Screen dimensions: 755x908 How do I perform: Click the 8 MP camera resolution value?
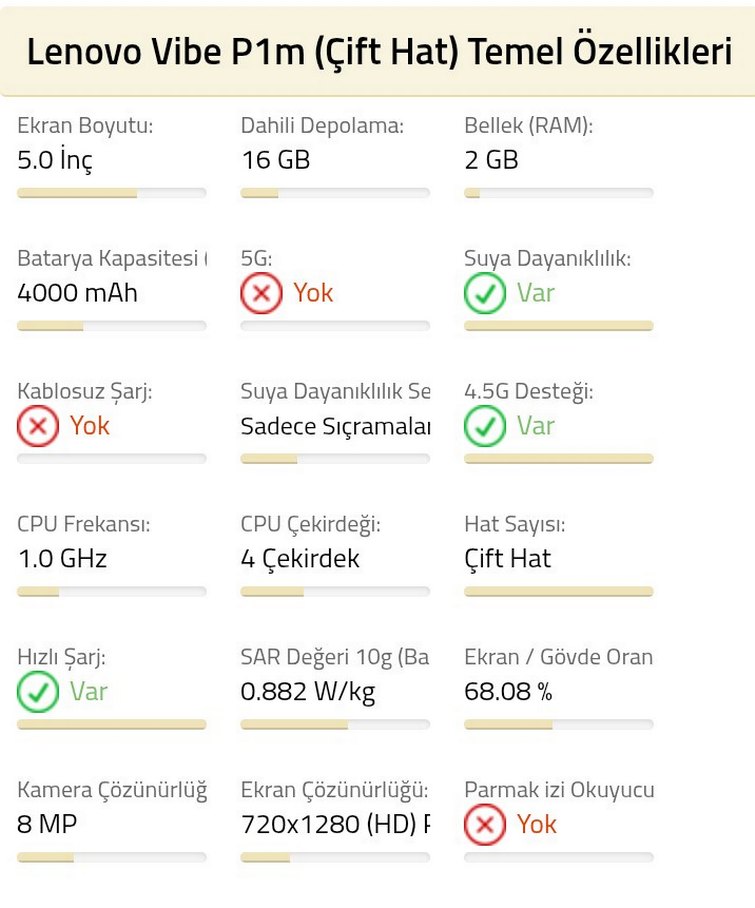[47, 824]
